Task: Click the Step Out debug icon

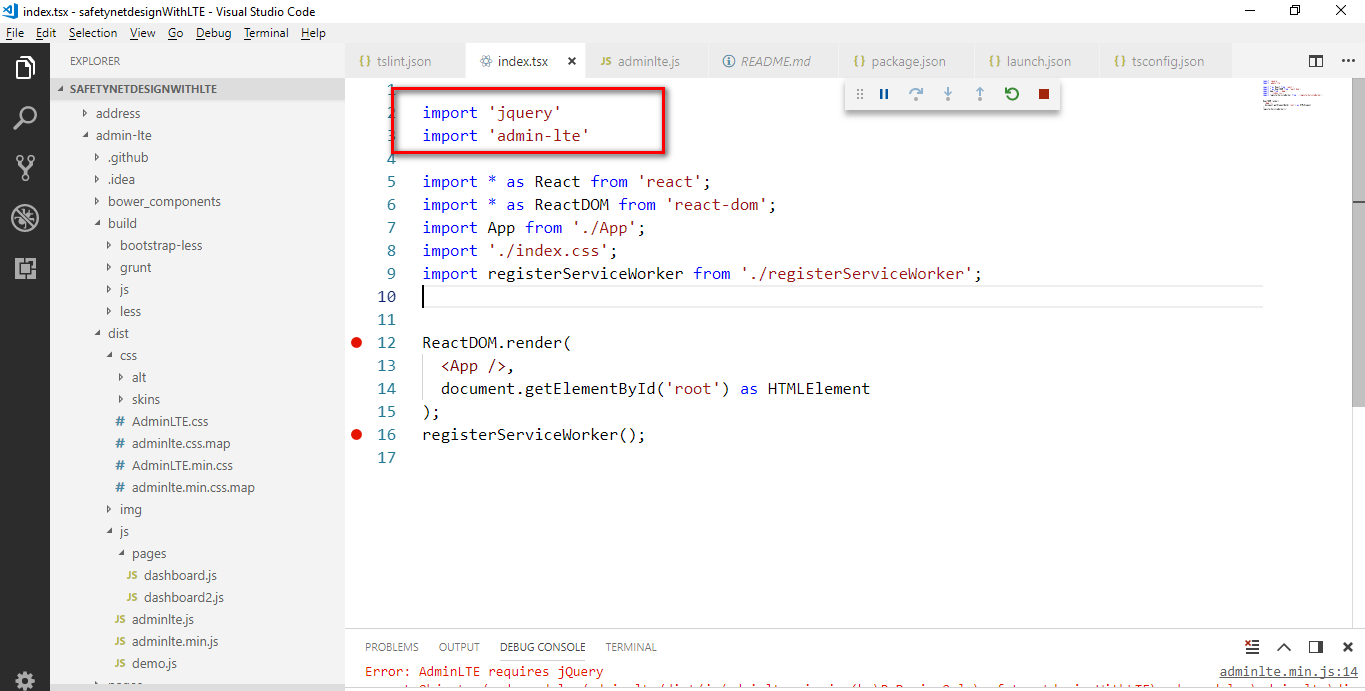Action: click(980, 93)
